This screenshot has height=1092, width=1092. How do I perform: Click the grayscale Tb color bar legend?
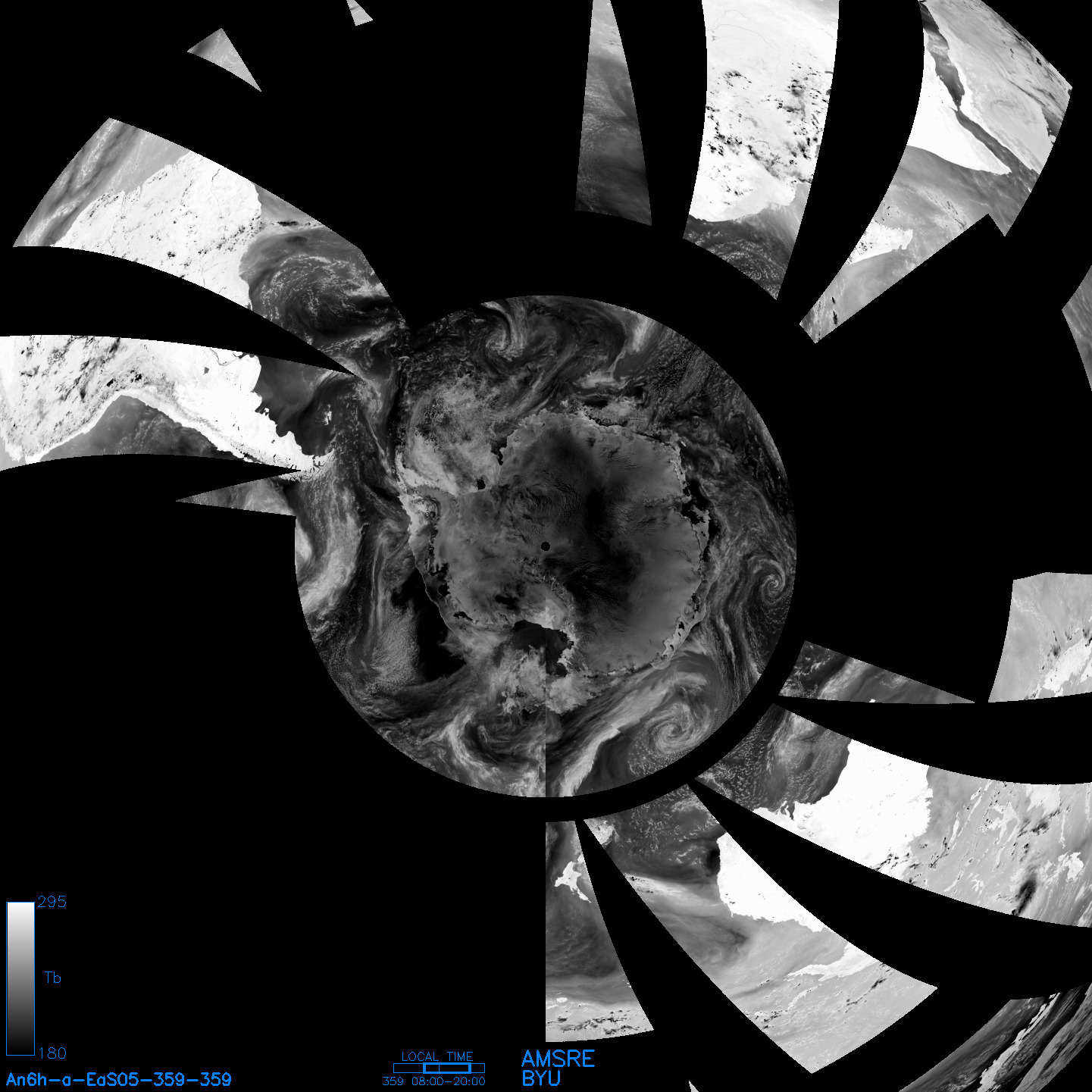click(20, 978)
